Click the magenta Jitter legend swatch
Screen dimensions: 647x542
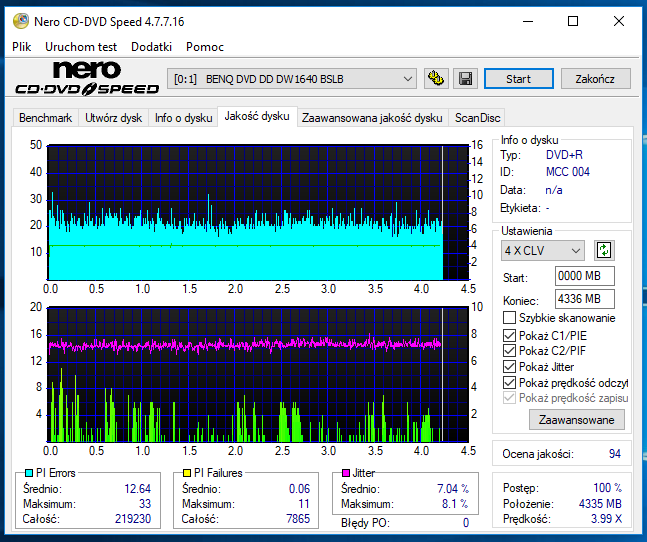(x=346, y=473)
